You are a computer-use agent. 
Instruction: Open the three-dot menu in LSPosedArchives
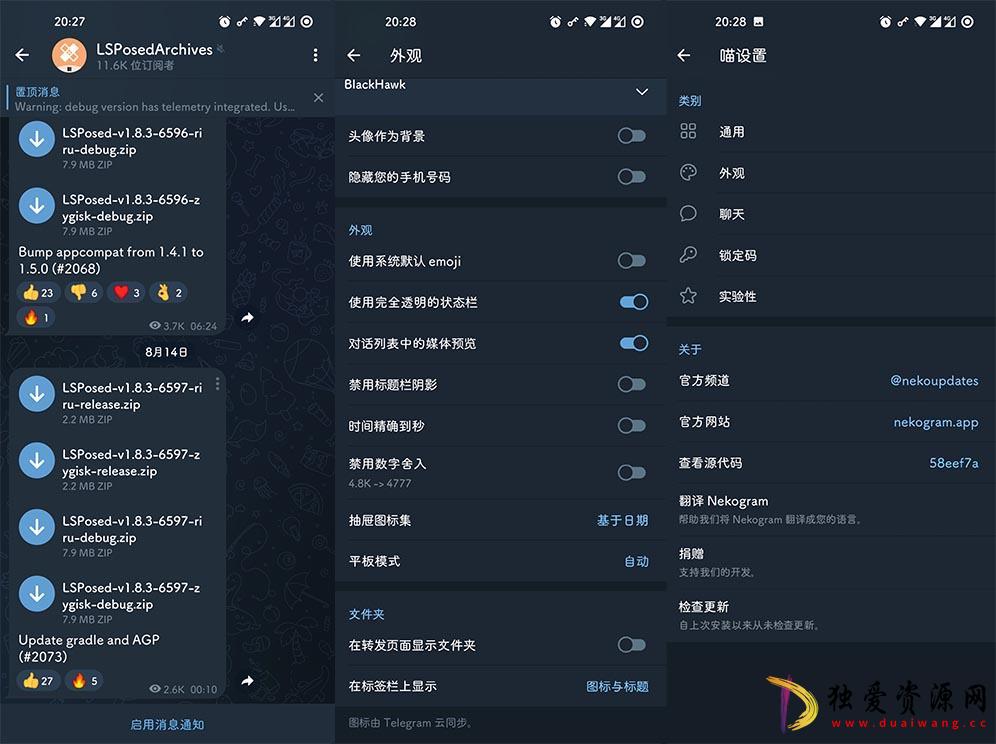(315, 55)
